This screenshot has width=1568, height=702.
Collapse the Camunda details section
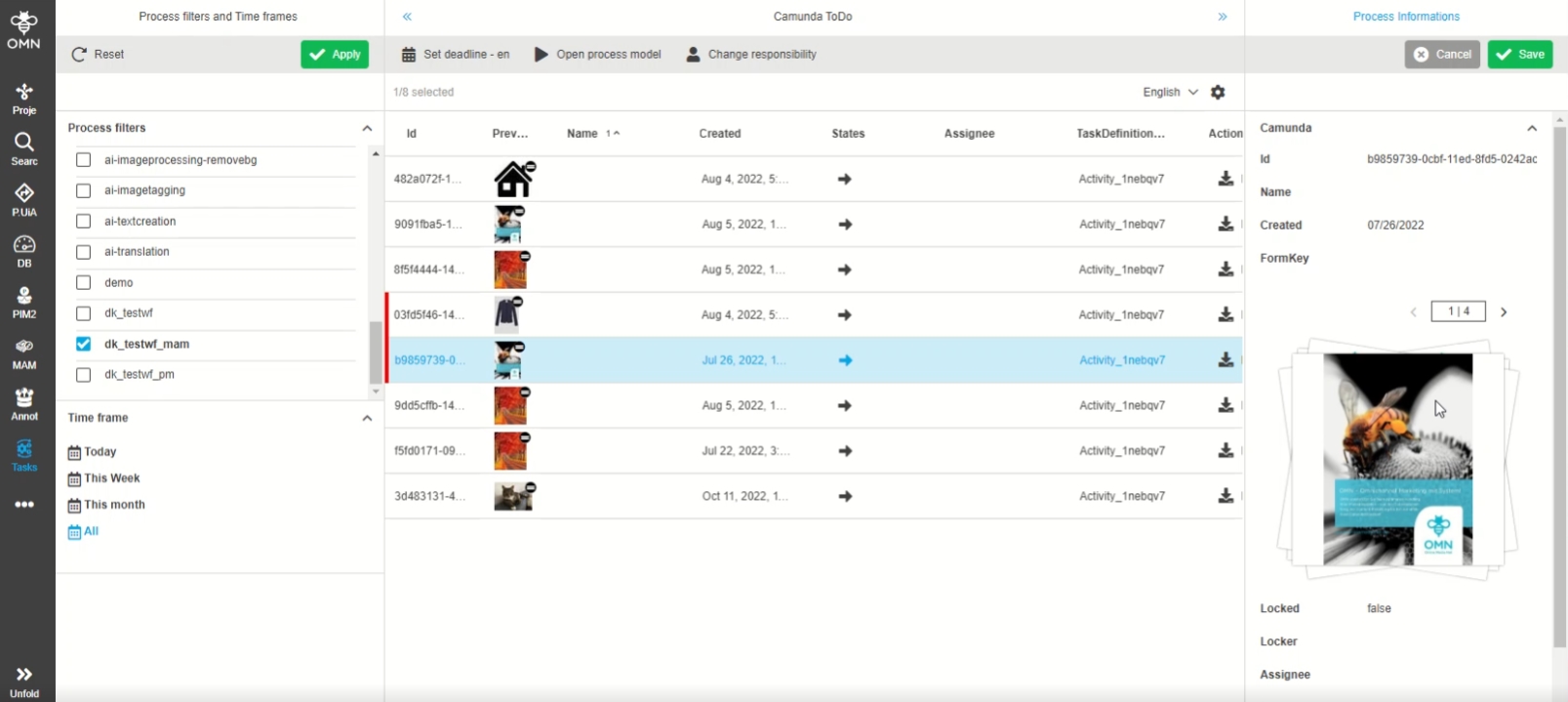click(1532, 128)
